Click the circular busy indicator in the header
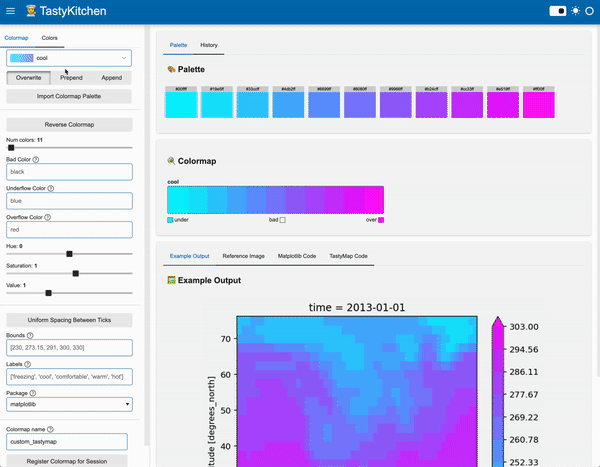 (x=590, y=11)
